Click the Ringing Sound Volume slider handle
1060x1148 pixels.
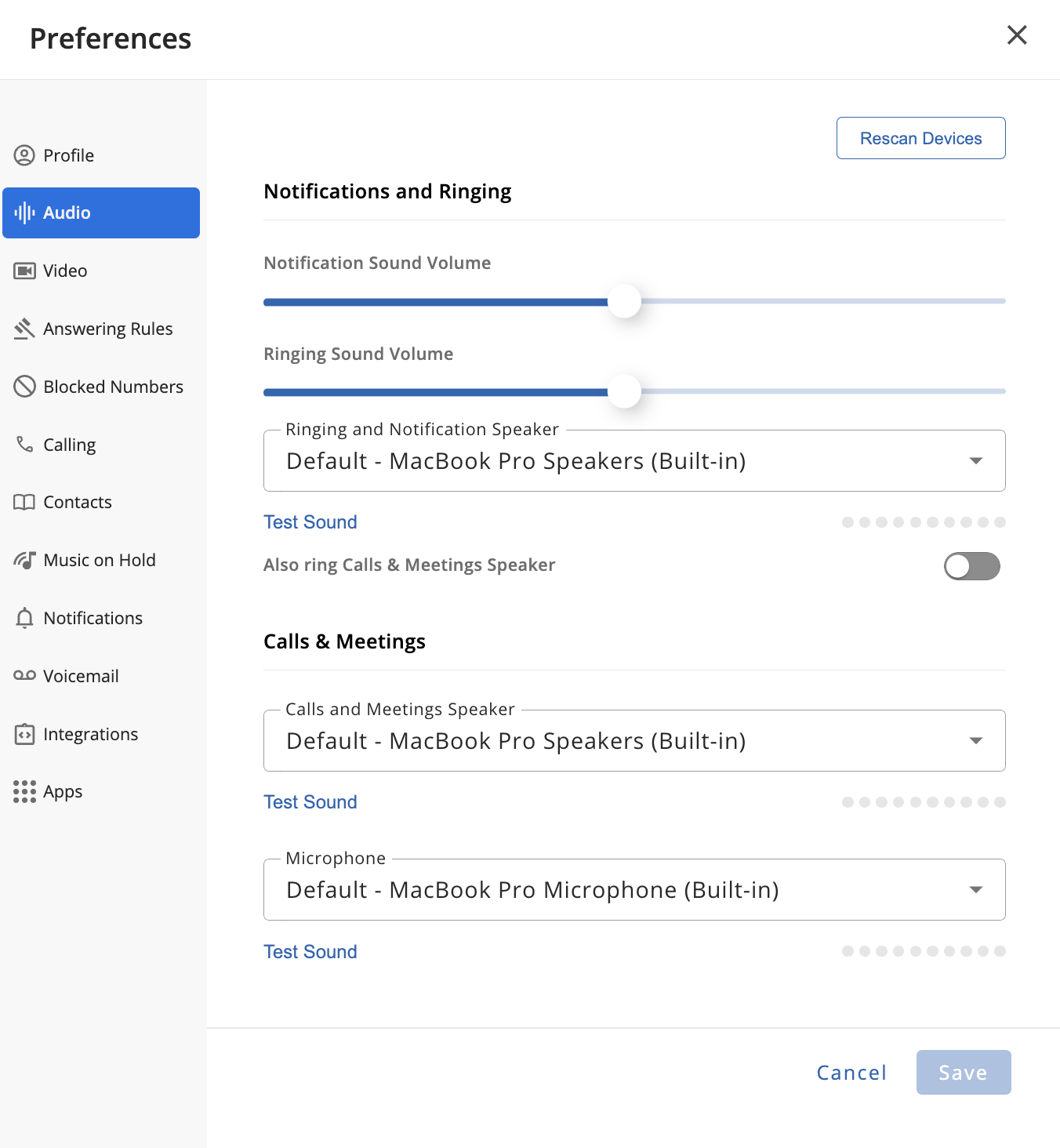(x=625, y=391)
